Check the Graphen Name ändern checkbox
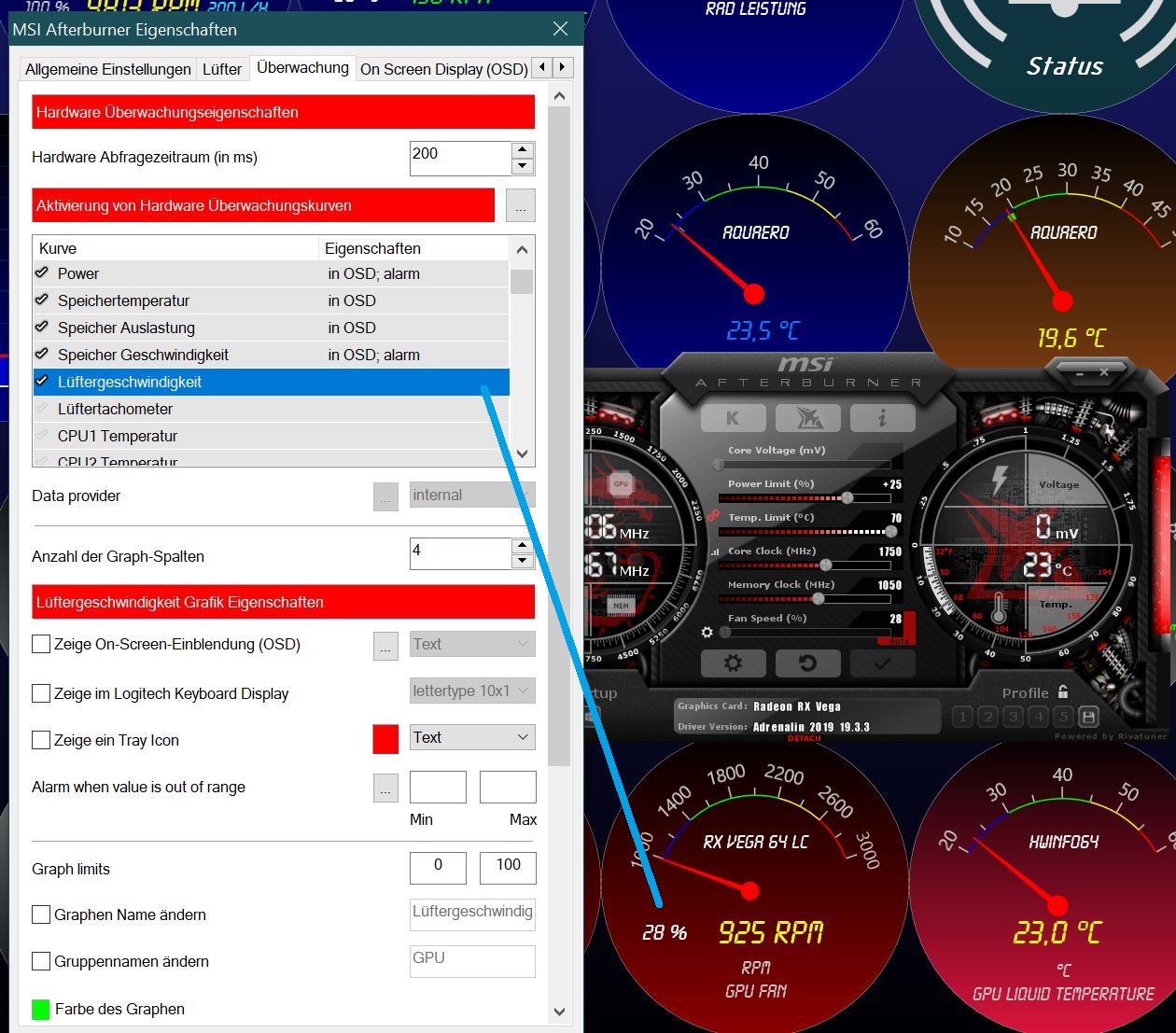This screenshot has width=1176, height=1033. [41, 914]
